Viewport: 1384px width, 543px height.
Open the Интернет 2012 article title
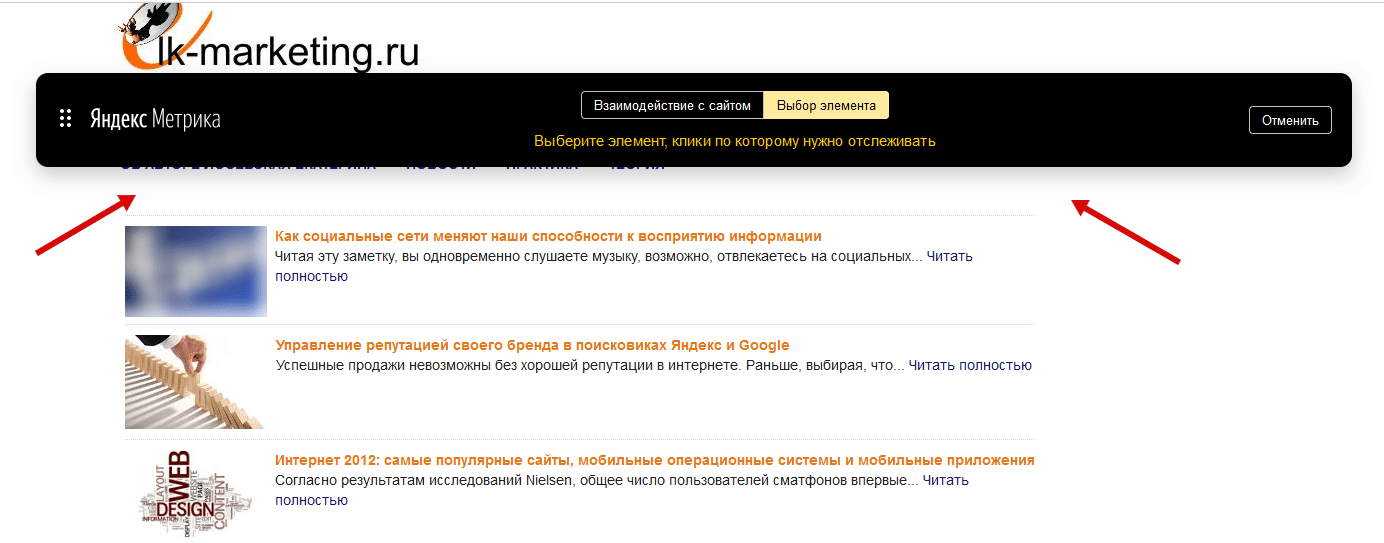tap(654, 460)
